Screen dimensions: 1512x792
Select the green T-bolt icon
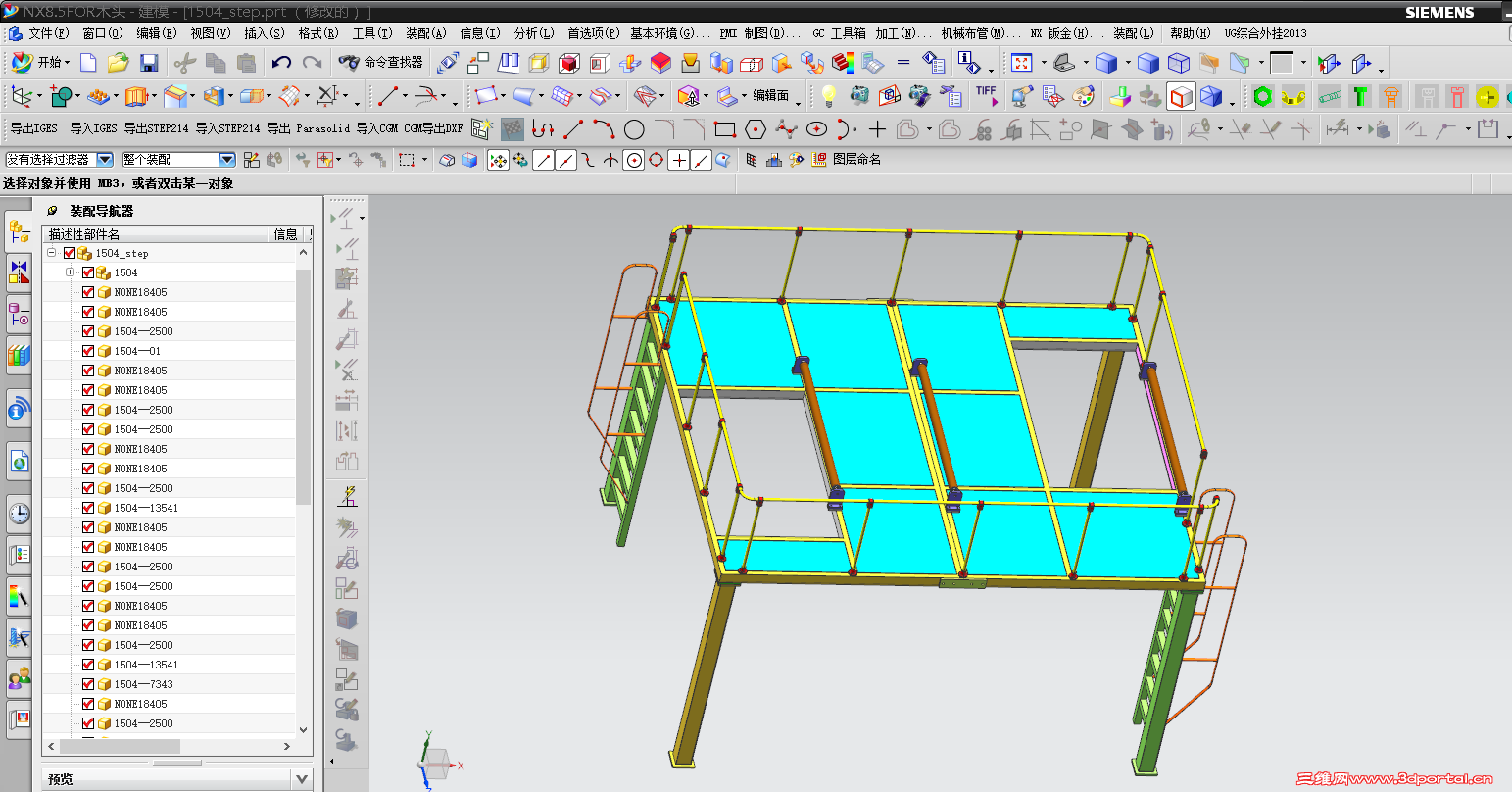[x=1359, y=96]
